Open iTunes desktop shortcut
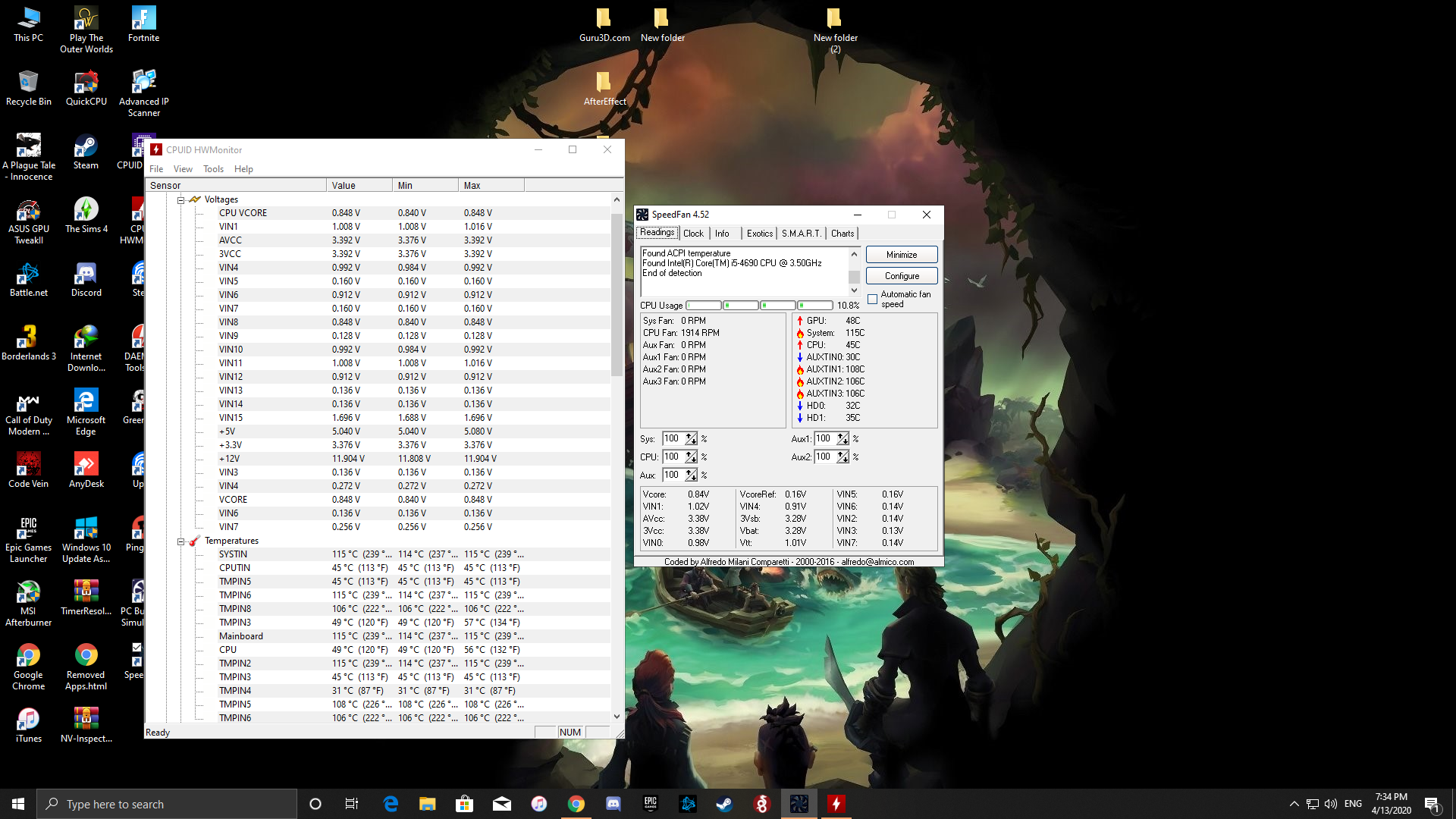Screen dimensions: 1456x819 [28, 725]
